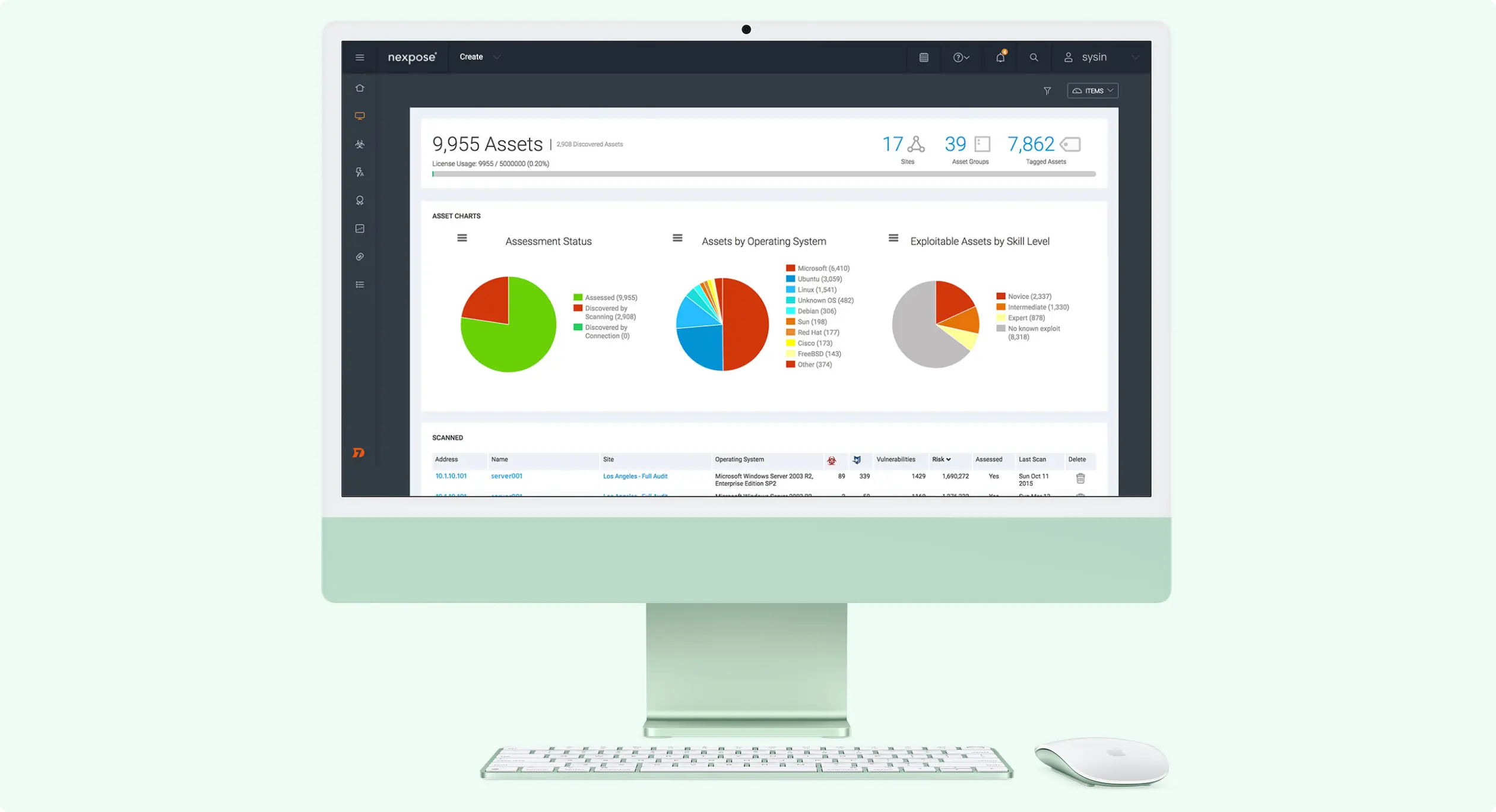
Task: Click the menu icon on Exploitable Assets chart
Action: tap(892, 239)
